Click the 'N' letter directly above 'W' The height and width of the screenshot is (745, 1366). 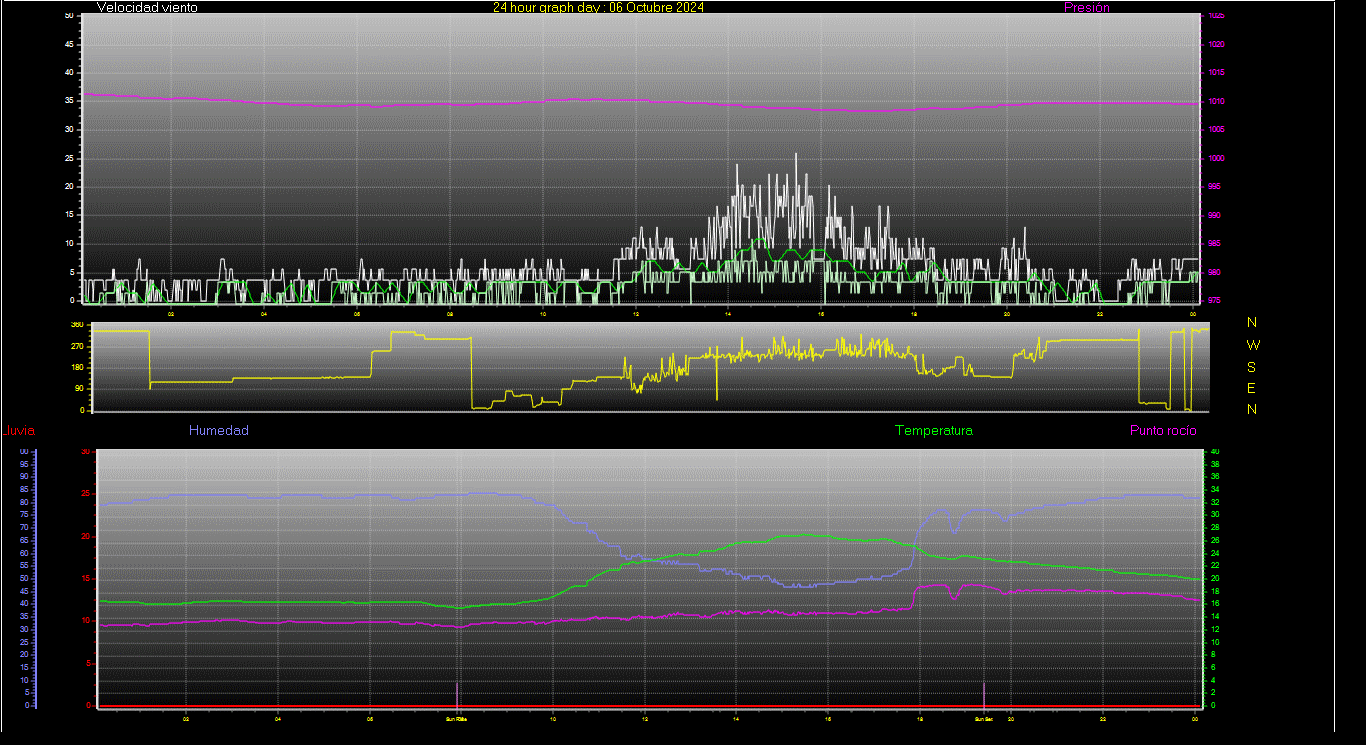click(x=1252, y=322)
